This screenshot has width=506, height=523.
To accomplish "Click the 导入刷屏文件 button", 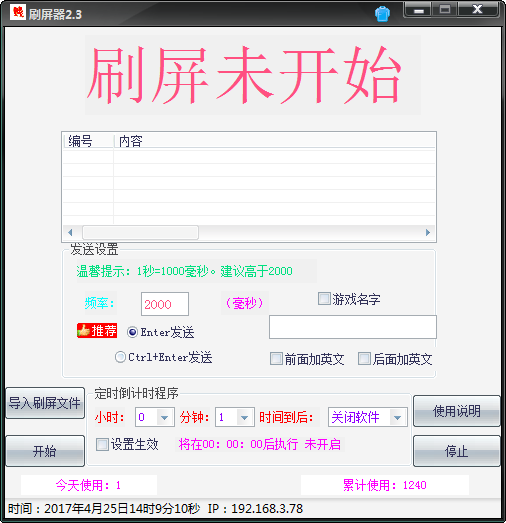I will tap(45, 403).
